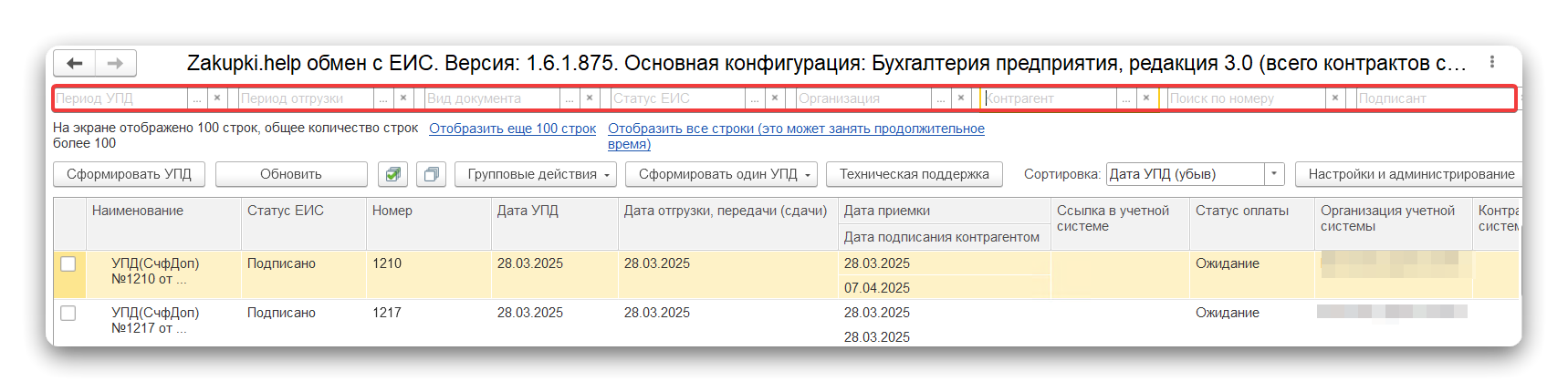This screenshot has width=1568, height=392.
Task: Open the Период отгрузки selection ellipsis button
Action: click(x=384, y=98)
